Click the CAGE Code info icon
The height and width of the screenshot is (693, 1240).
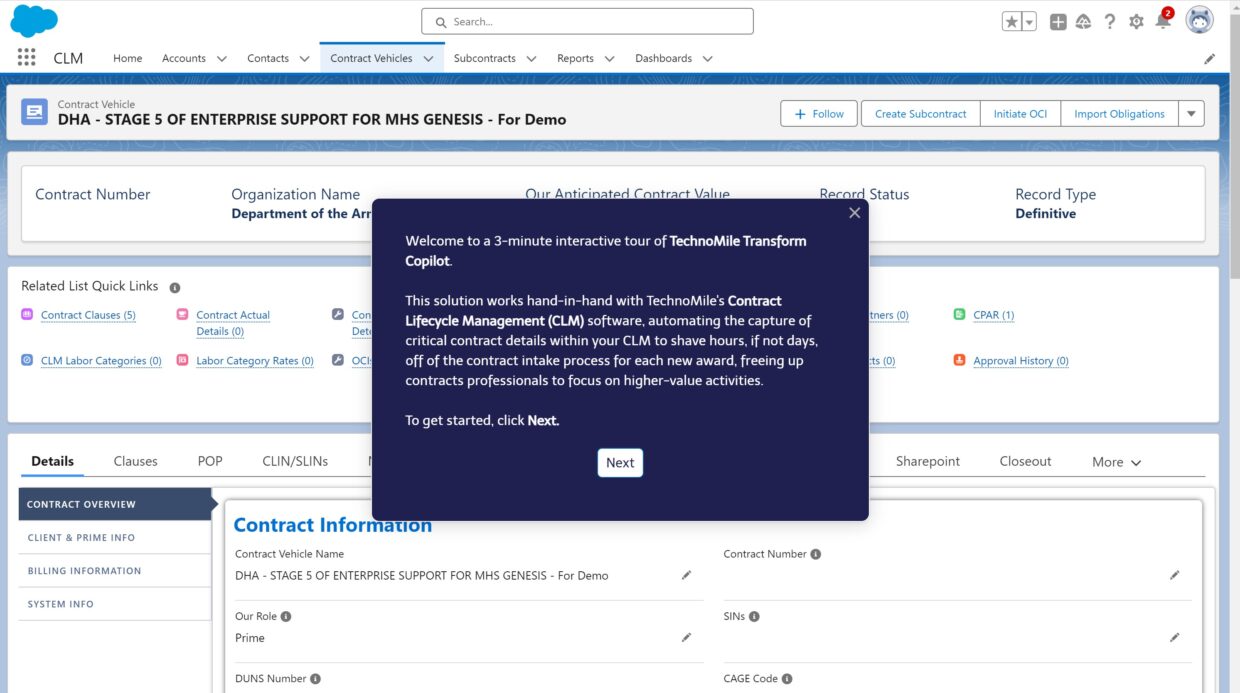tap(787, 679)
